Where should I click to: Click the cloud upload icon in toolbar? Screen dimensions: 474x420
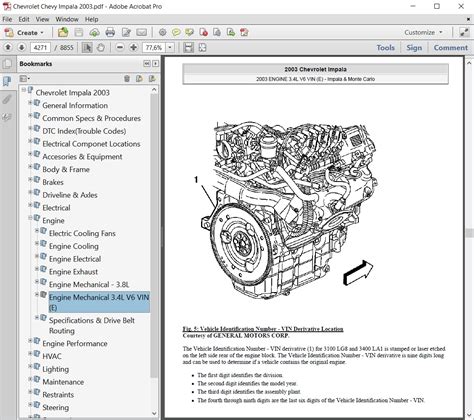tap(94, 32)
